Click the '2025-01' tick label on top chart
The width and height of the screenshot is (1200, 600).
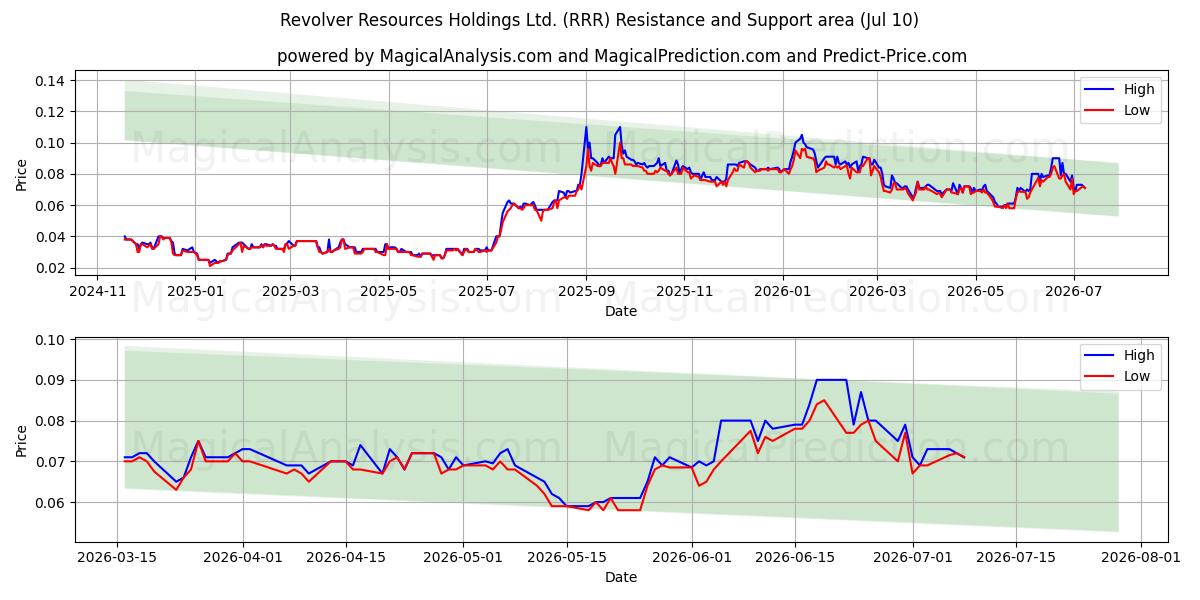coord(196,291)
